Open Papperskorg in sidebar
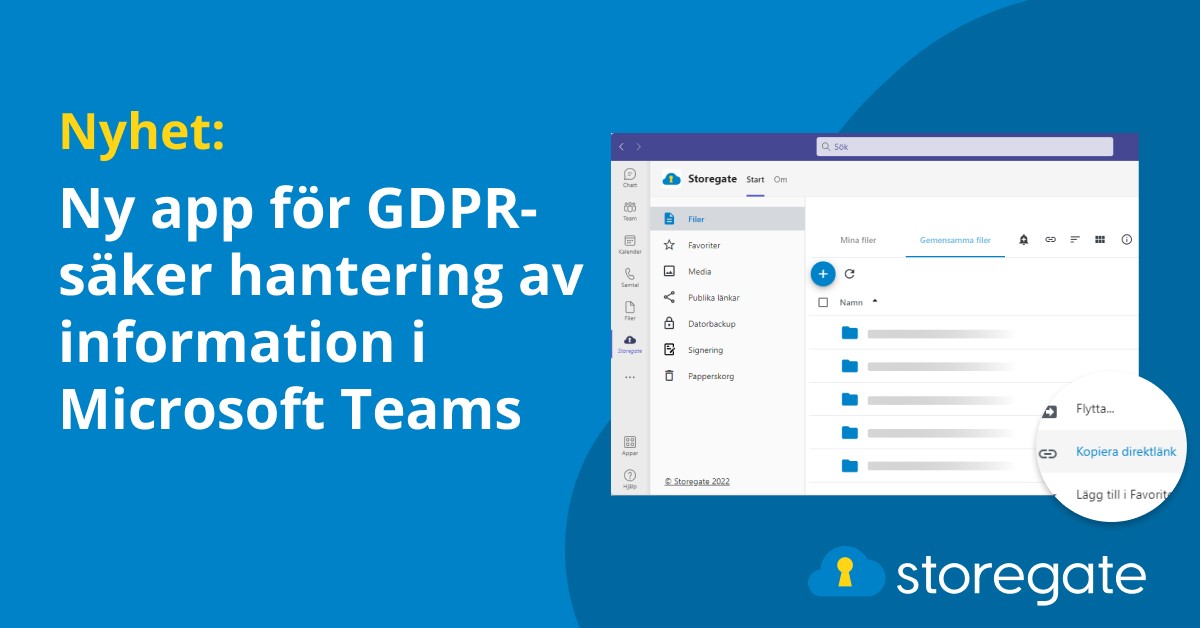This screenshot has height=628, width=1200. 727,376
